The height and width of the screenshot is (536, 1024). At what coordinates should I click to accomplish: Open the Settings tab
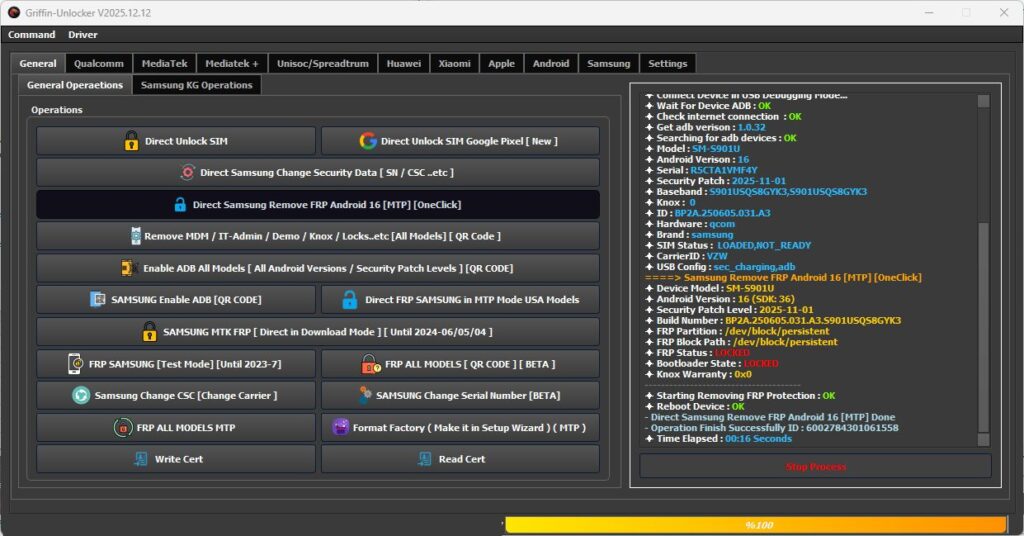click(667, 63)
